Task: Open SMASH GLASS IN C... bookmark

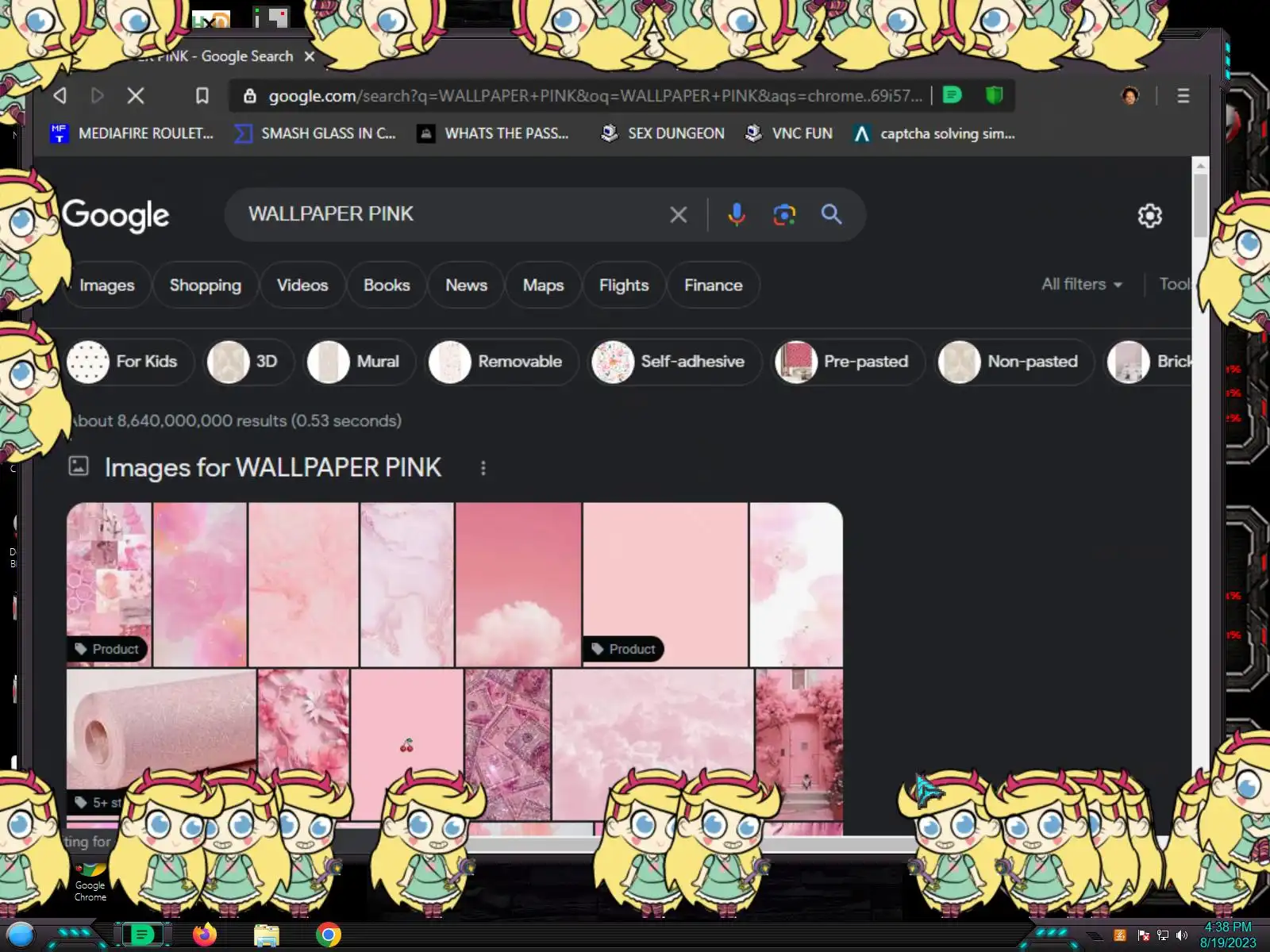Action: (x=315, y=134)
